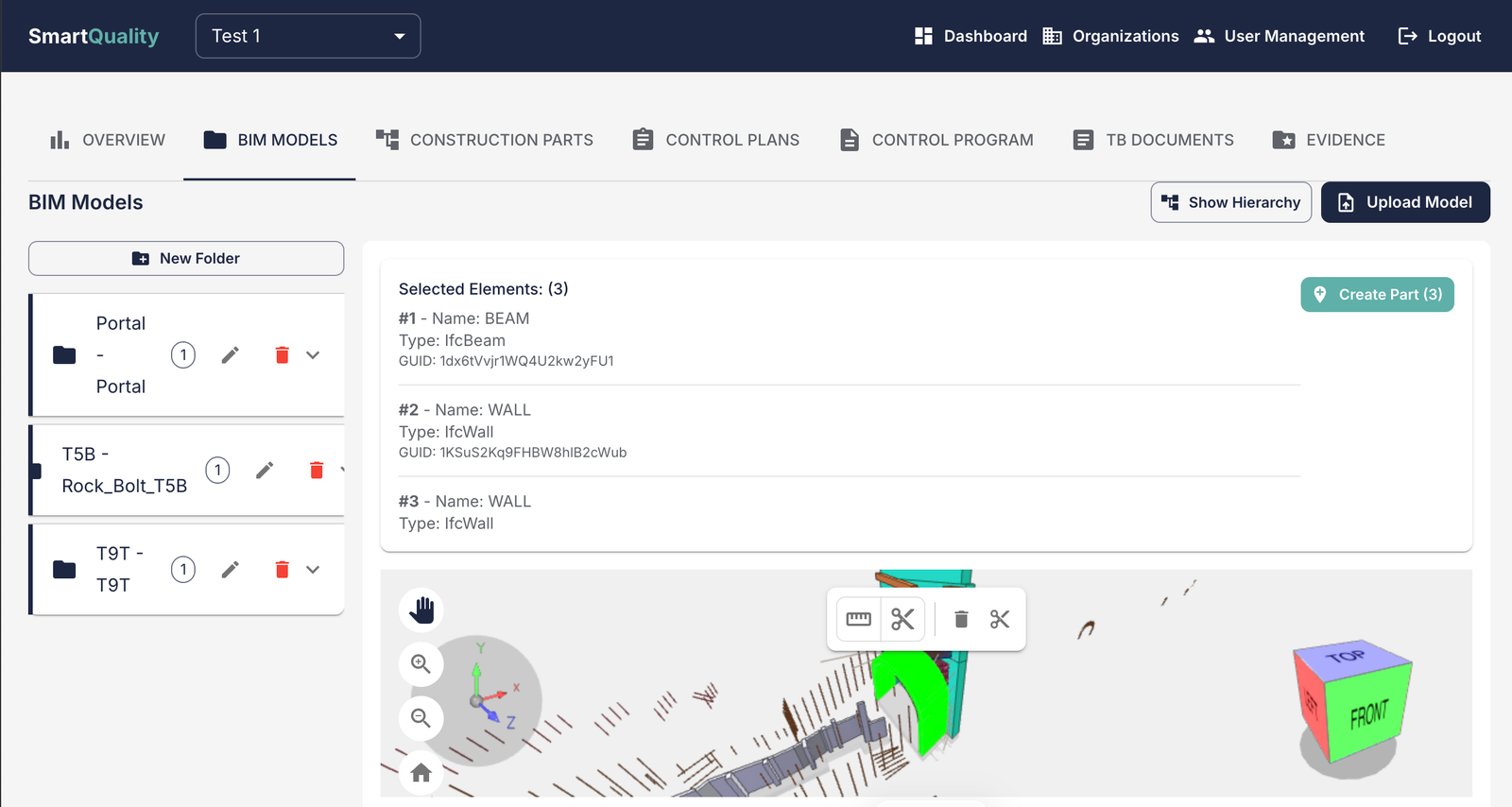Image resolution: width=1512 pixels, height=807 pixels.
Task: Open Dashboard in top navigation
Action: pos(971,36)
